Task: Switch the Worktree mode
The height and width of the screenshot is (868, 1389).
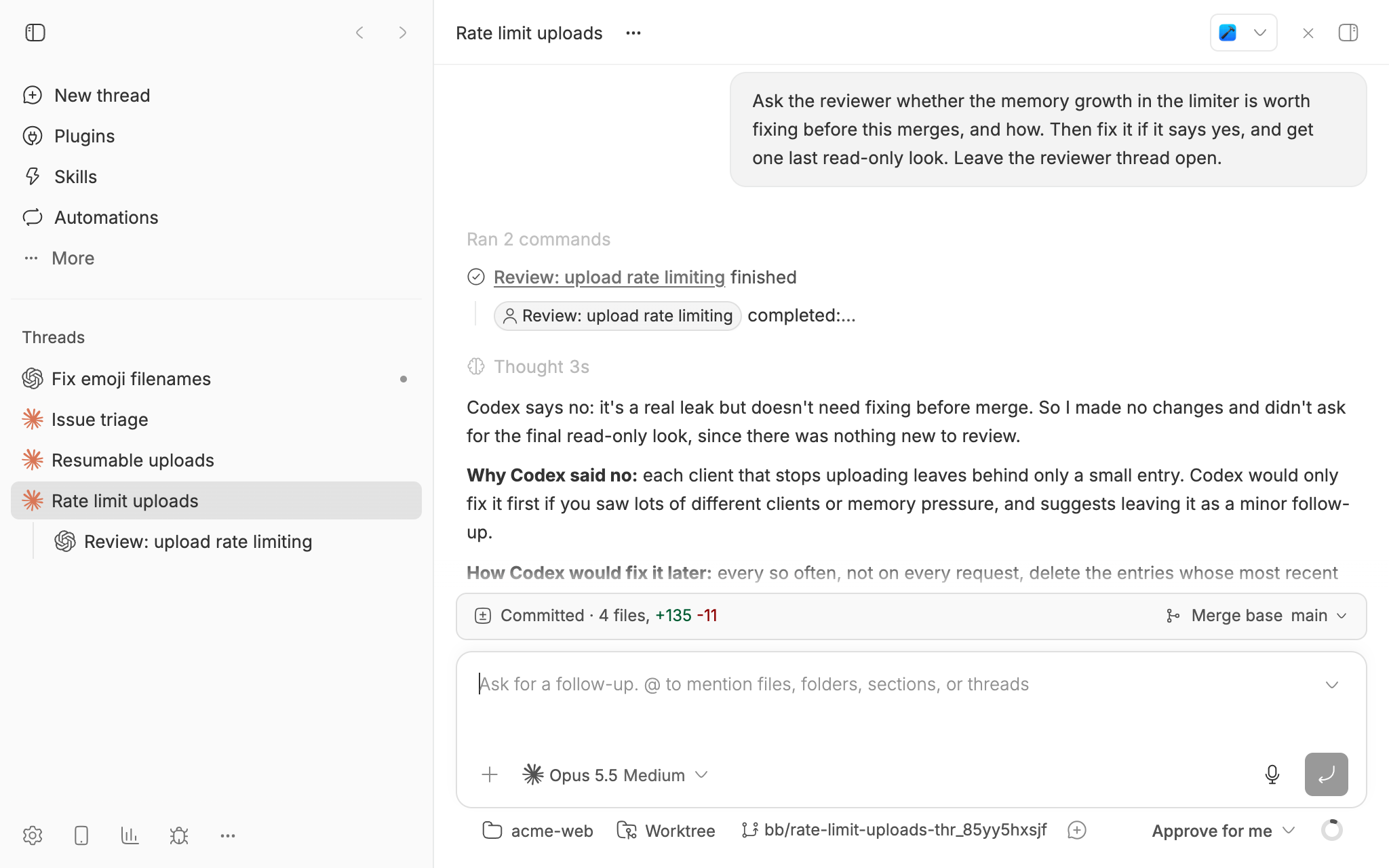Action: 666,831
